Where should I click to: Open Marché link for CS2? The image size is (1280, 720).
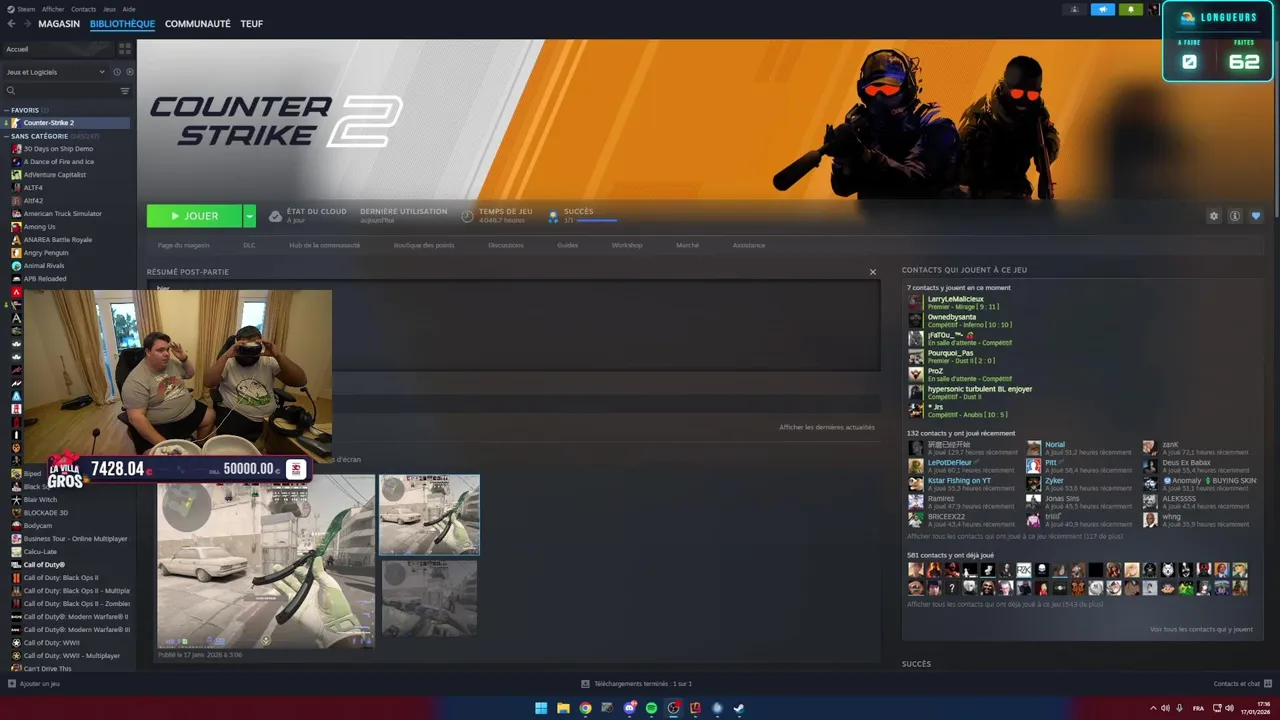point(687,245)
